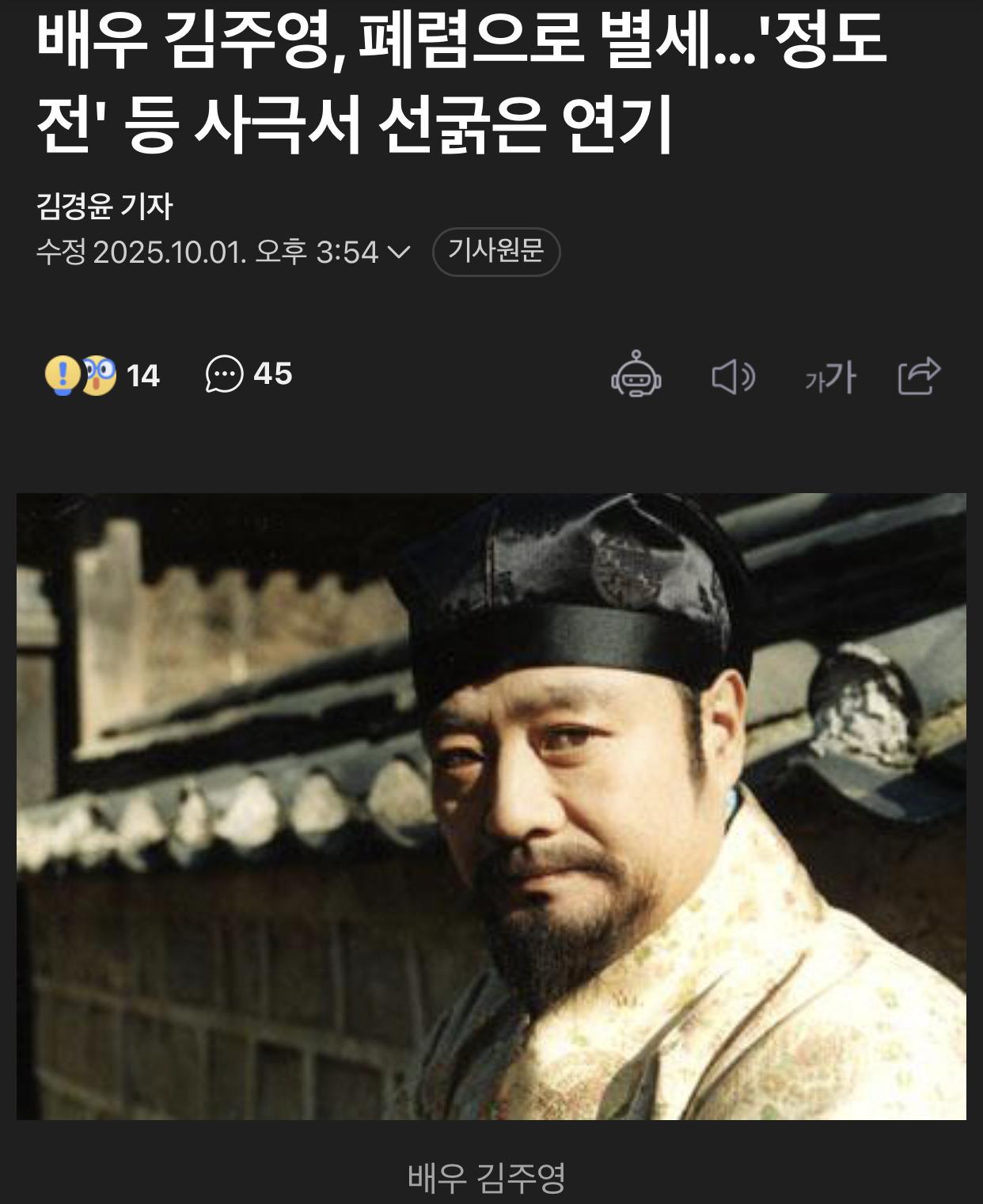The width and height of the screenshot is (983, 1204).
Task: Click the comment count 45
Action: [x=273, y=374]
